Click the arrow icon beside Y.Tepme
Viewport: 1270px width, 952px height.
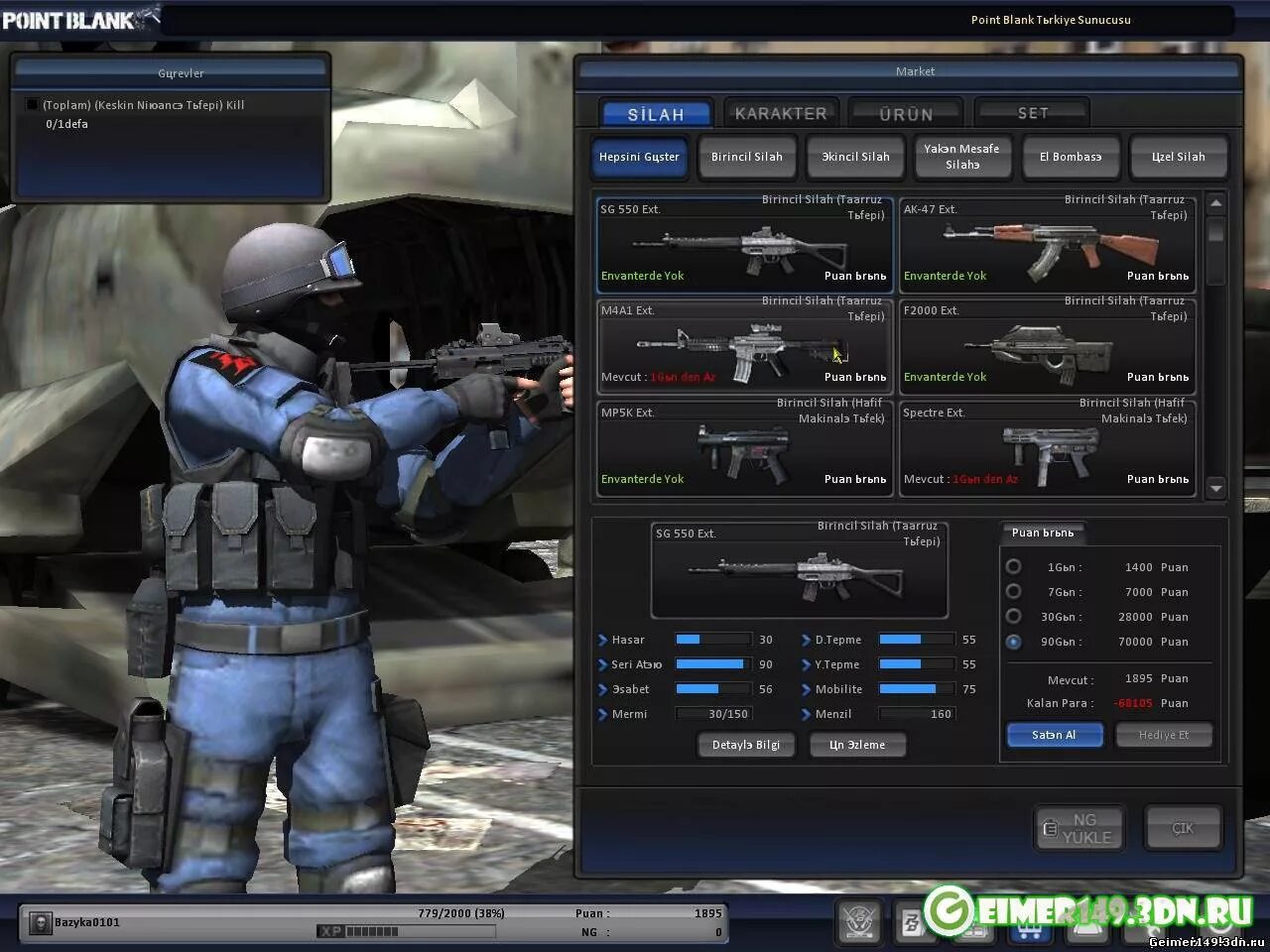pos(806,664)
